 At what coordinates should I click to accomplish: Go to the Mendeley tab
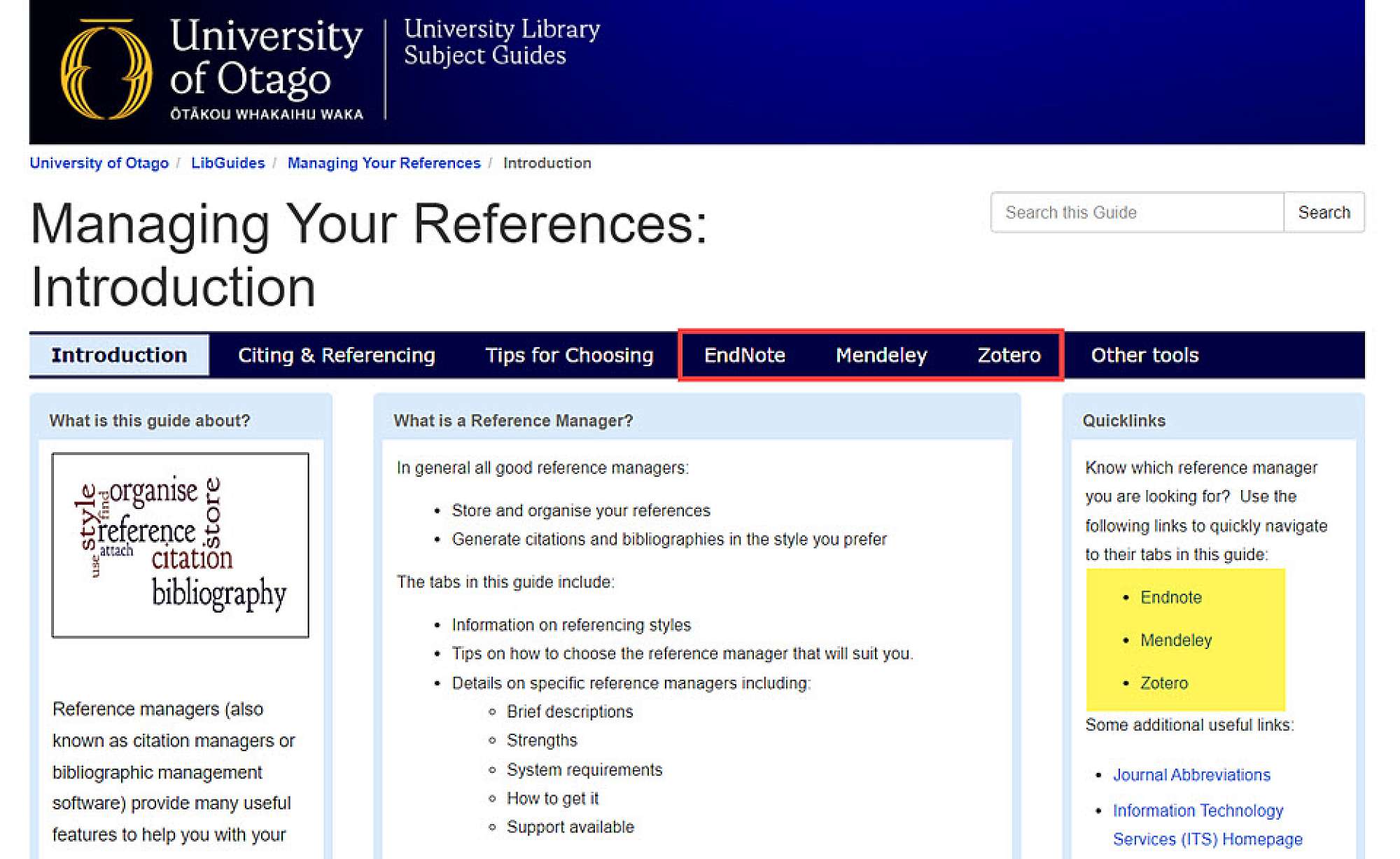(x=881, y=355)
